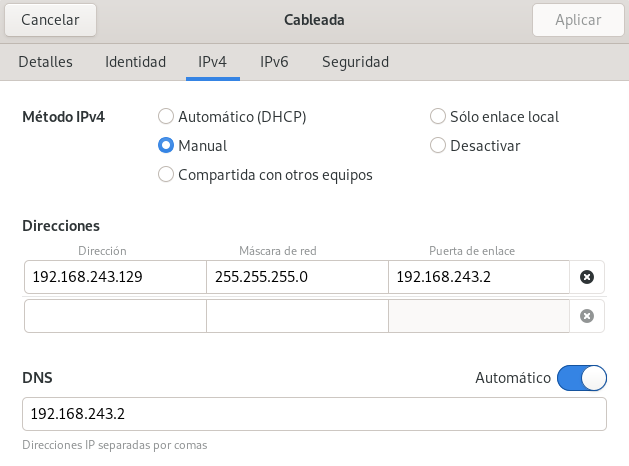Screen dimensions: 629x466
Task: Choose the Manual IPv4 method
Action: click(x=166, y=145)
